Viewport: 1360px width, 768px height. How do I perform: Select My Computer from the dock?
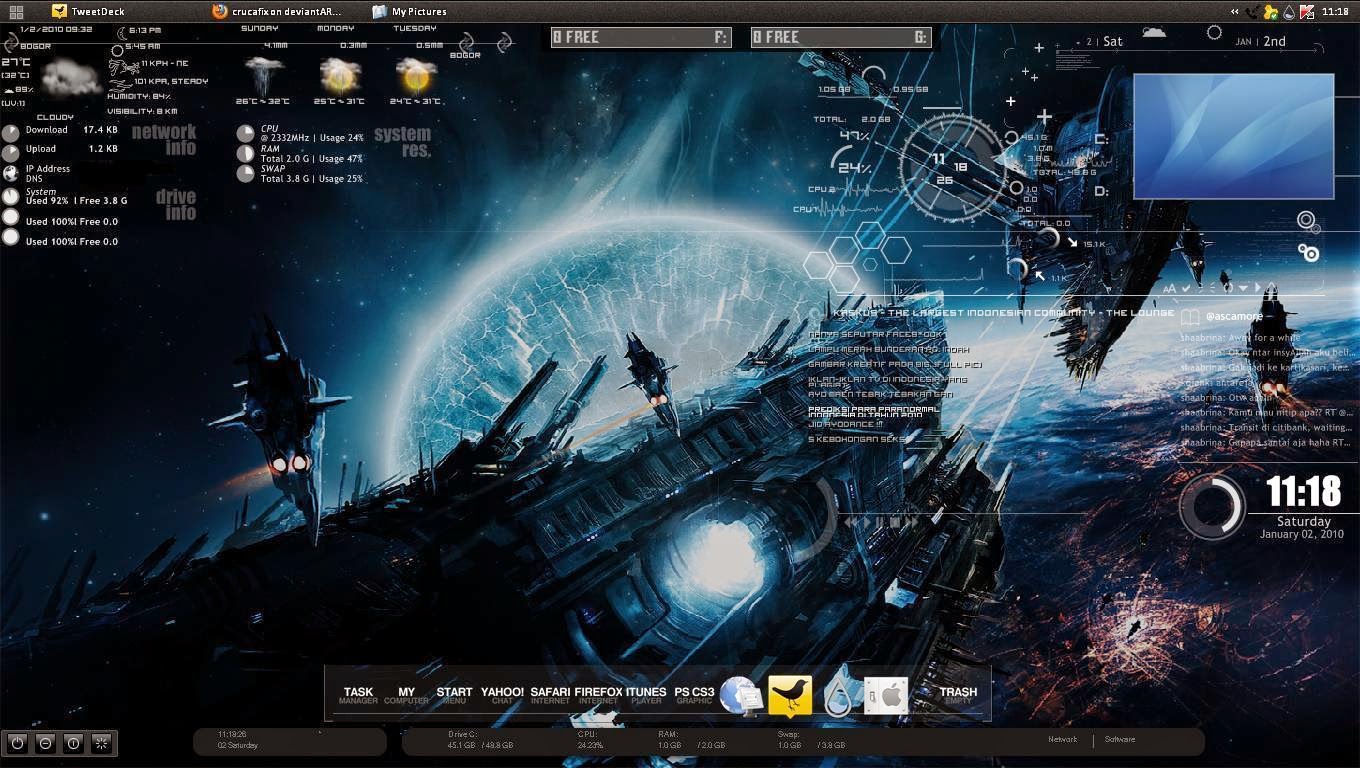pyautogui.click(x=406, y=691)
